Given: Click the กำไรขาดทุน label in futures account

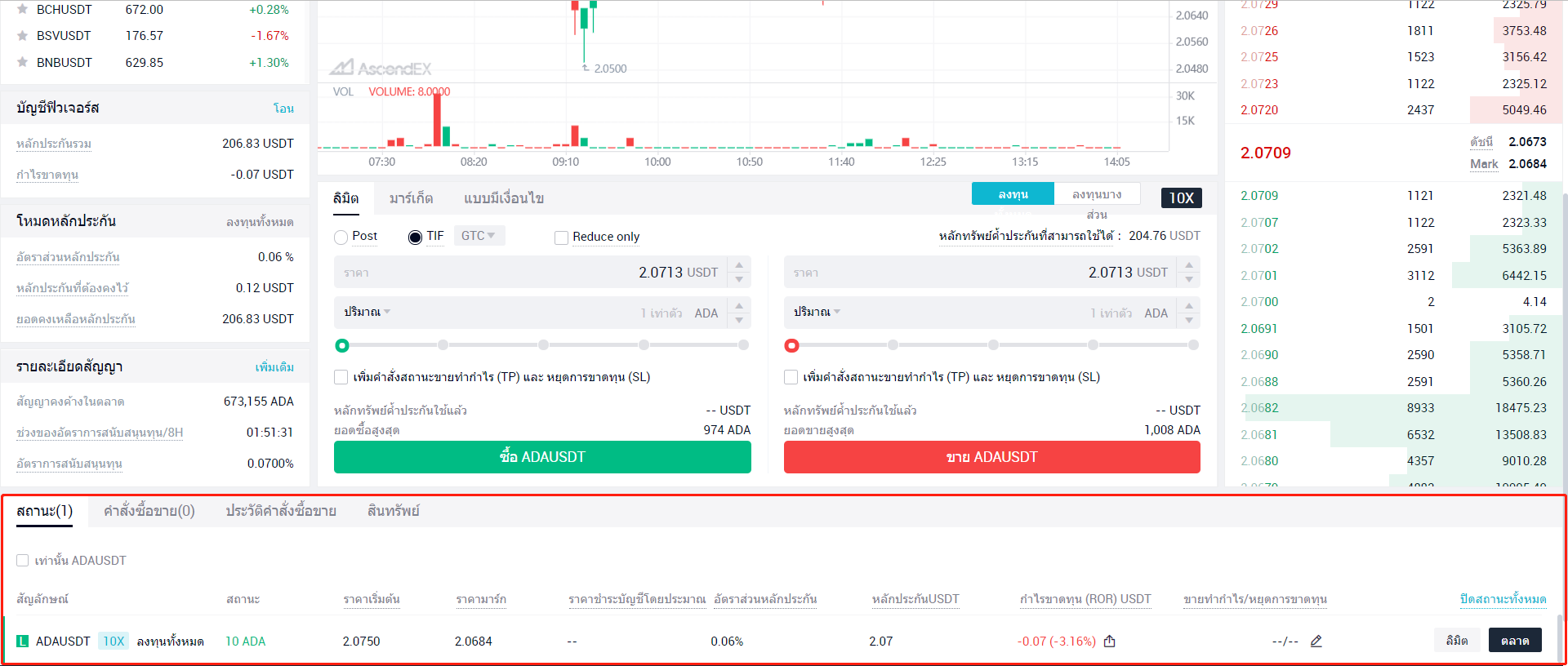Looking at the screenshot, I should 47,175.
